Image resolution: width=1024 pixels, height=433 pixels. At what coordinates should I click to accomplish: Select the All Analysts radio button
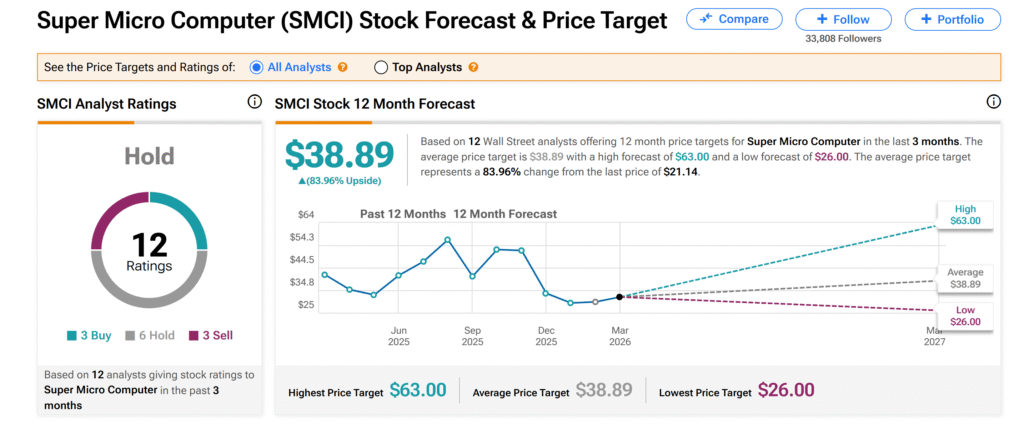(x=256, y=68)
